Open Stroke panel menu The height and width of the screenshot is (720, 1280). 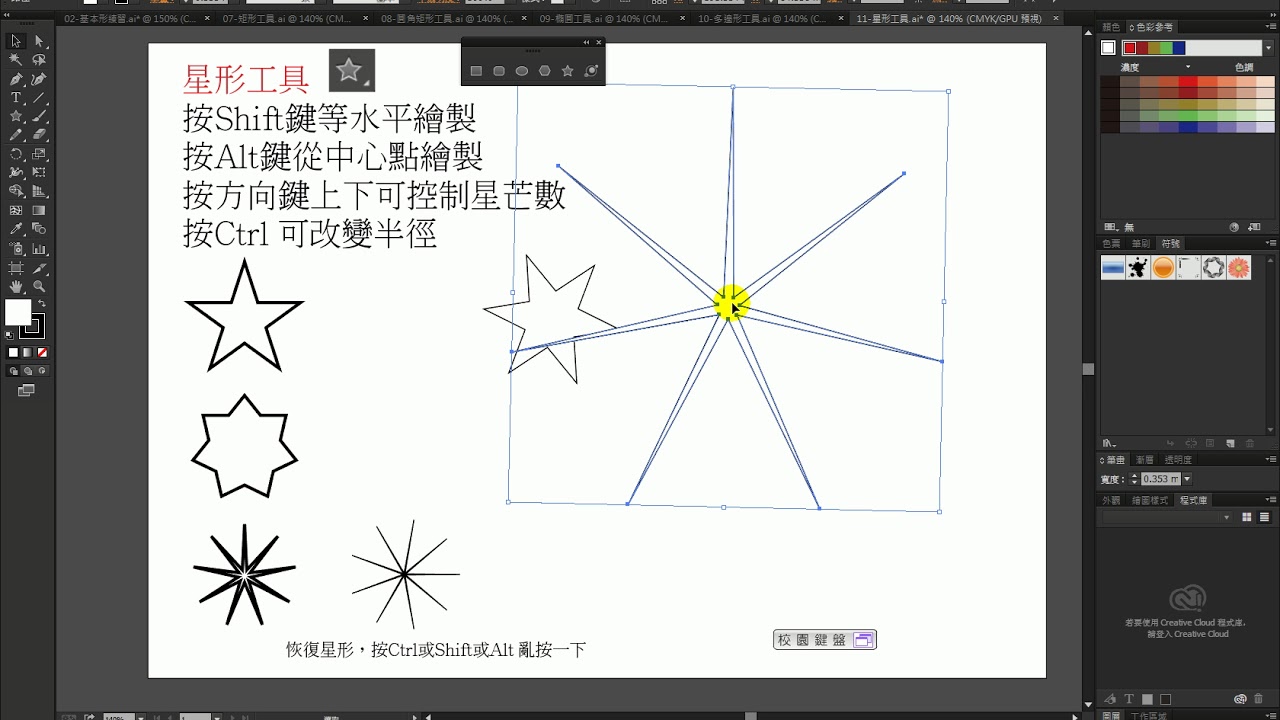coord(1271,459)
